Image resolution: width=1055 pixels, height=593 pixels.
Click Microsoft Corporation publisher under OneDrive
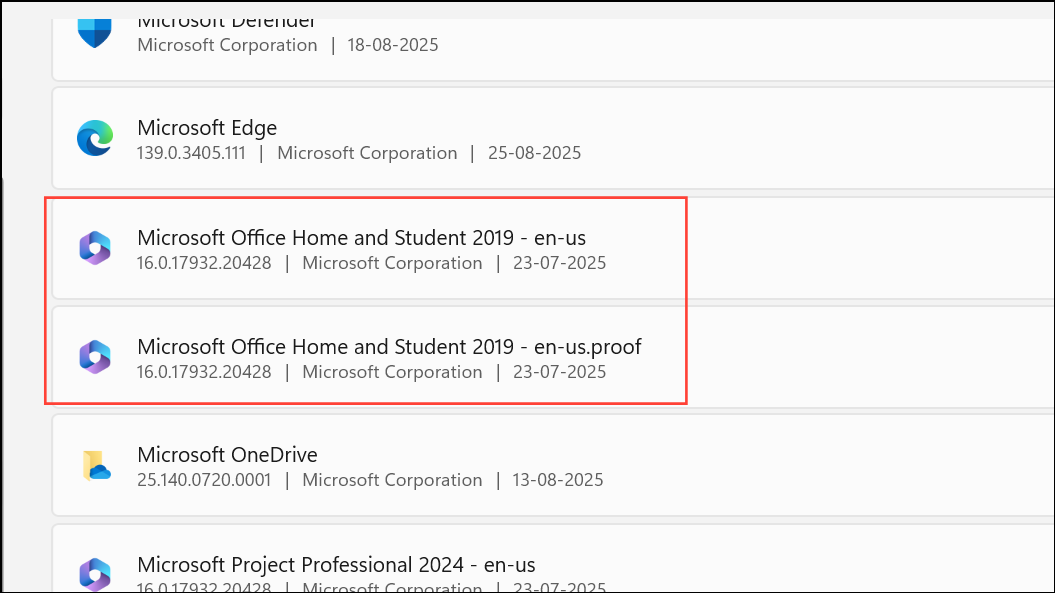pos(392,481)
